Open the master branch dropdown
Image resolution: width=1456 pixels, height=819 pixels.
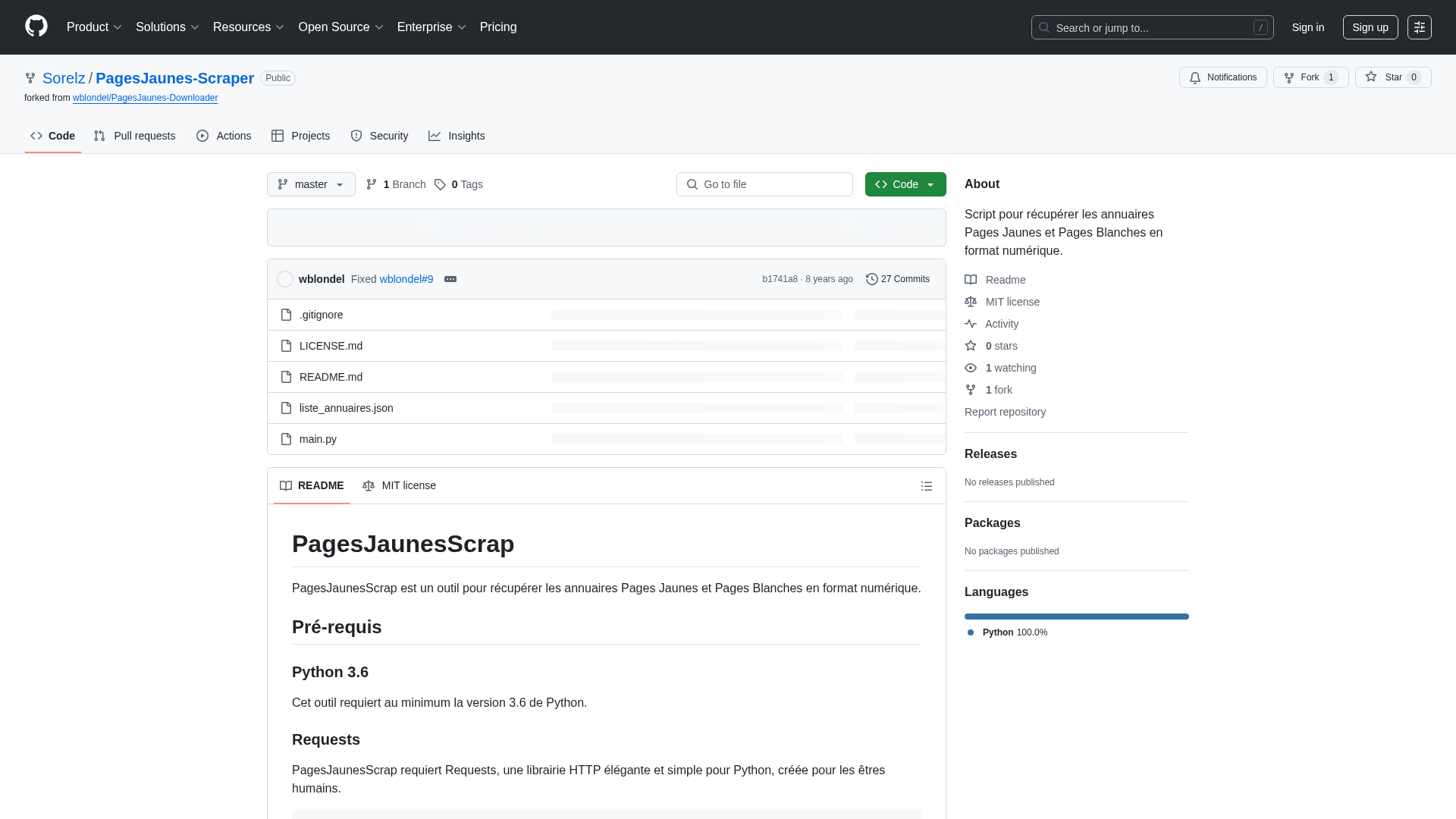[x=311, y=184]
